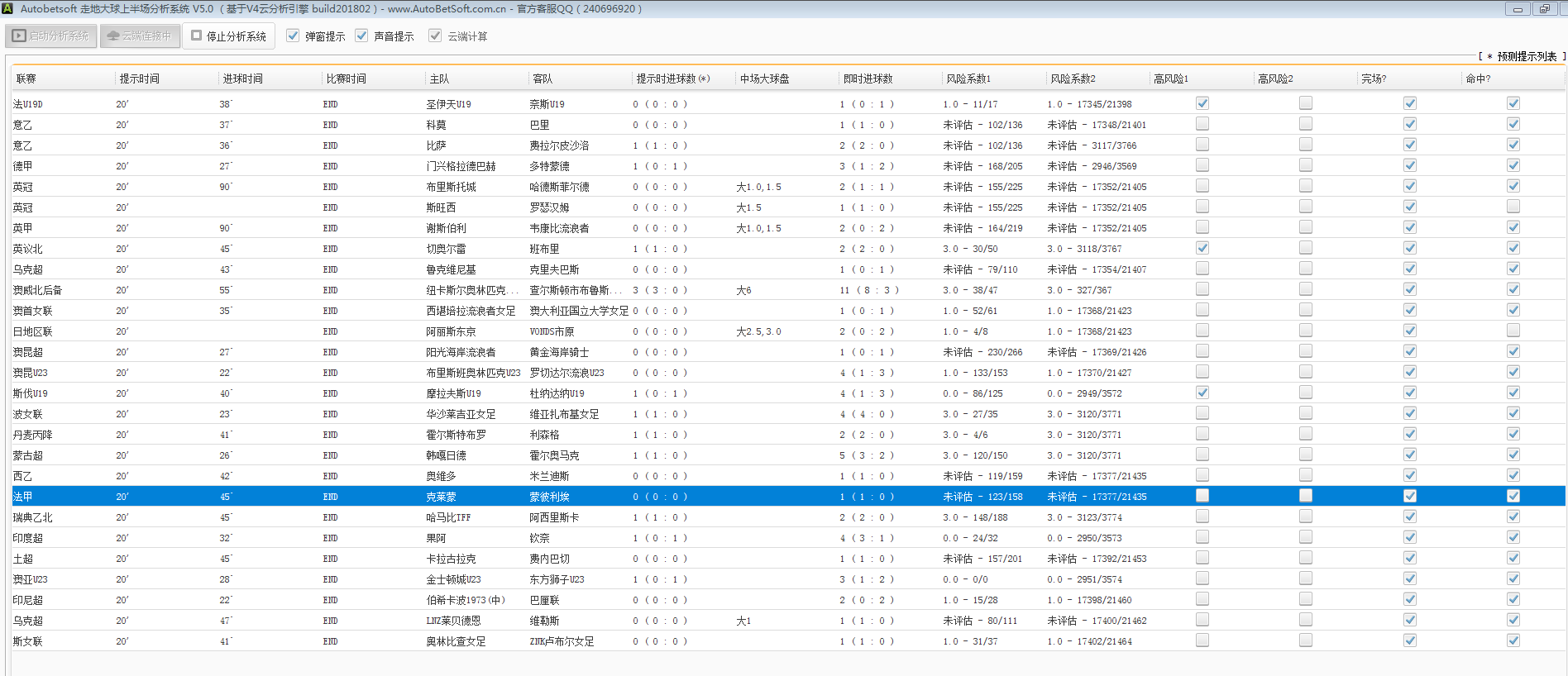
Task: Click the 云端连接中 cloud button
Action: tap(140, 36)
